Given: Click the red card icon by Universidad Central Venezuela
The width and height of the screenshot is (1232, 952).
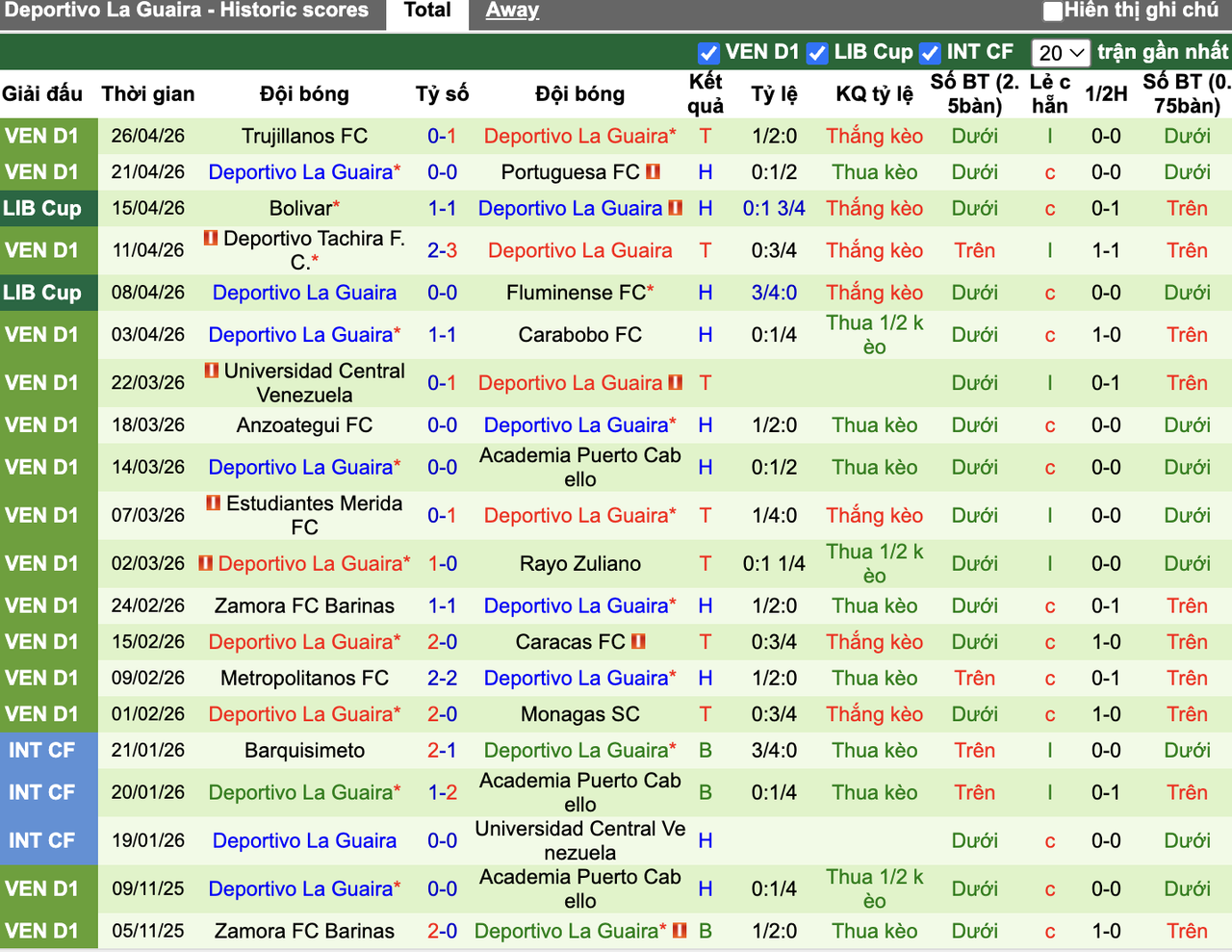Looking at the screenshot, I should [x=212, y=371].
